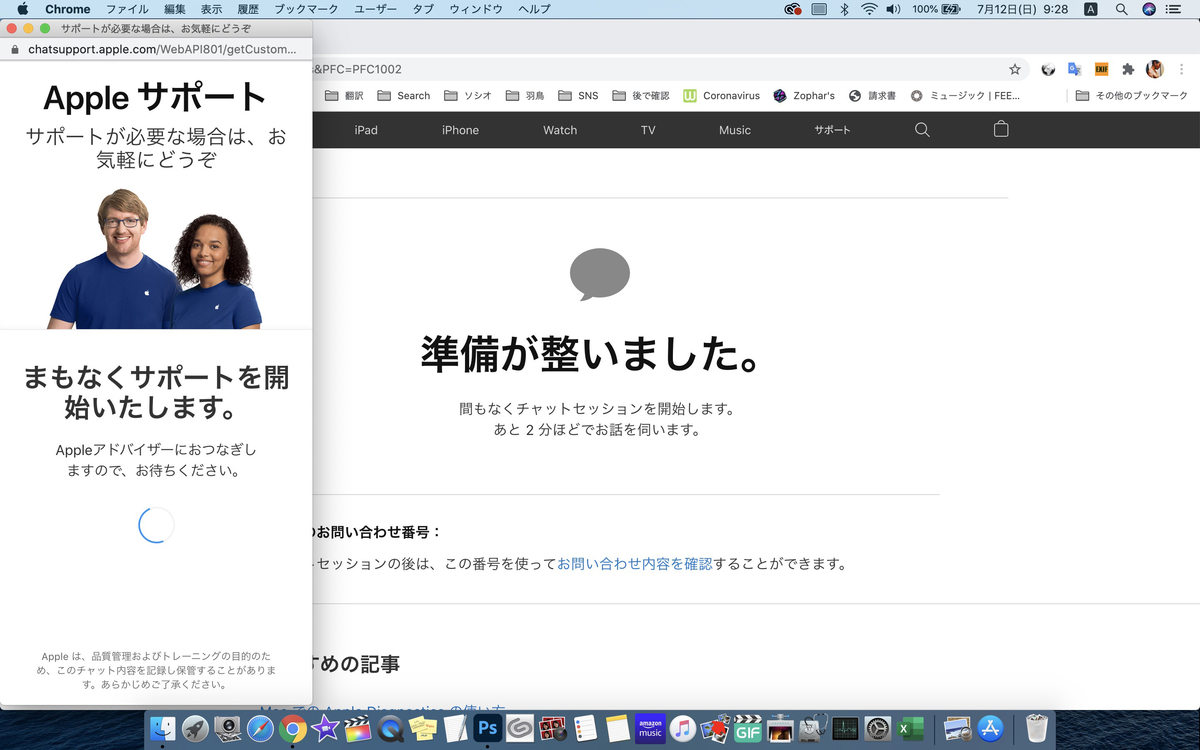
Task: Open the TV tab in Apple navigation
Action: 648,130
